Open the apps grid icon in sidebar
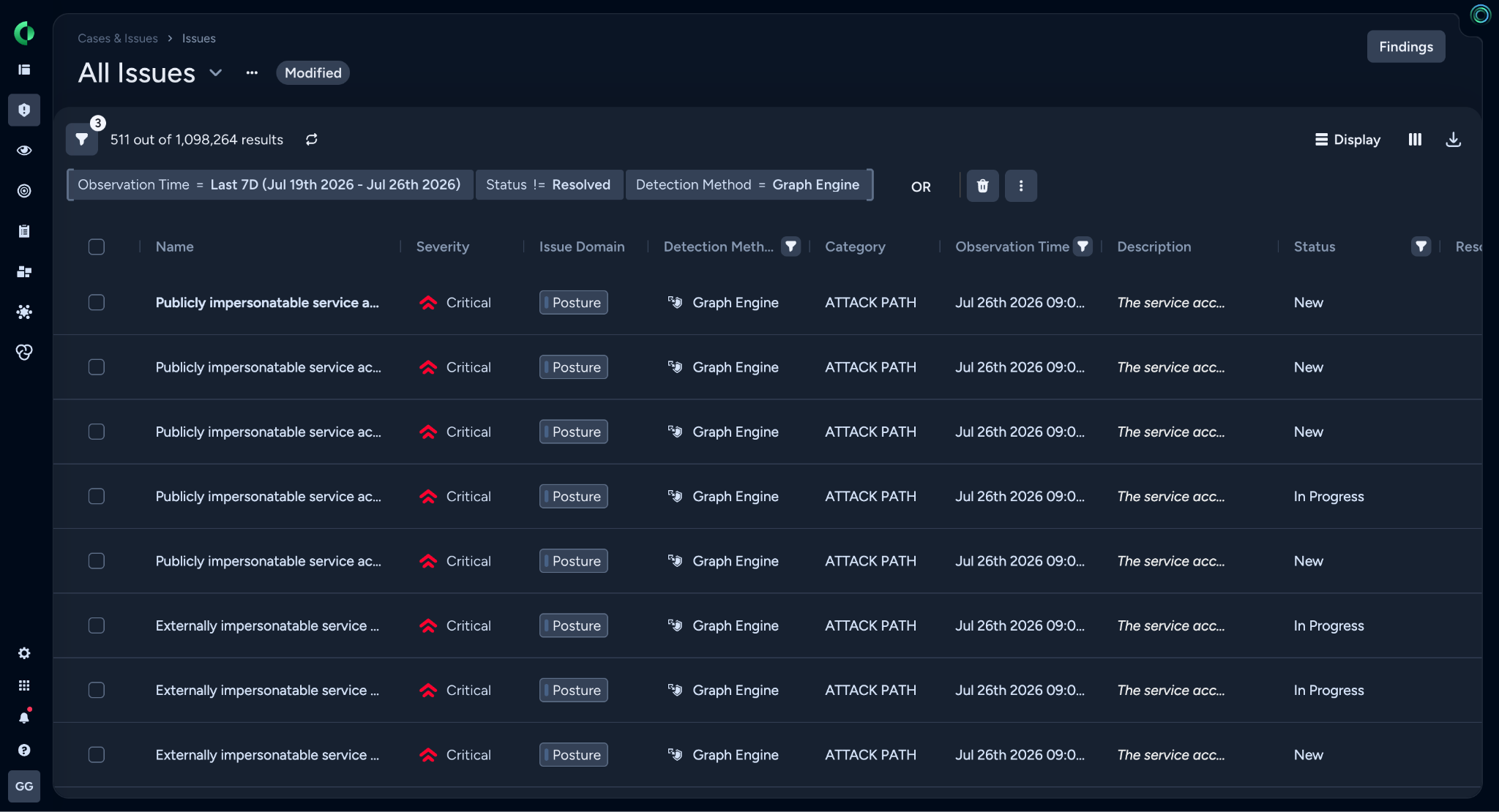This screenshot has width=1499, height=812. [x=24, y=685]
